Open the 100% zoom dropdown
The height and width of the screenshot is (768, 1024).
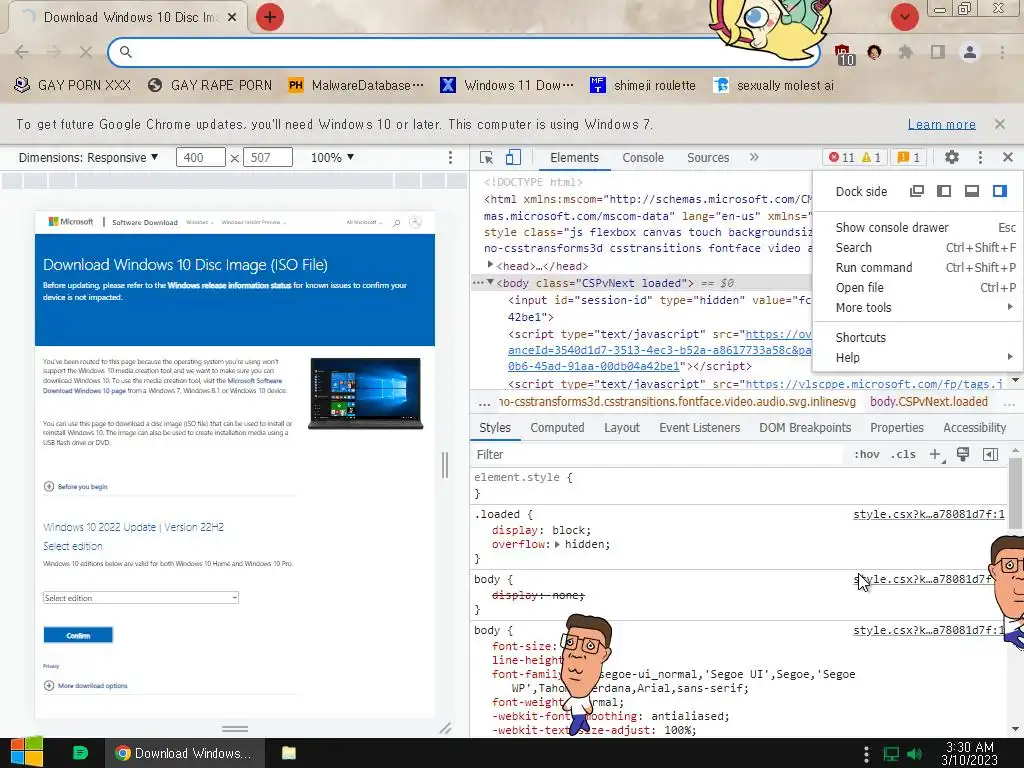pos(332,157)
